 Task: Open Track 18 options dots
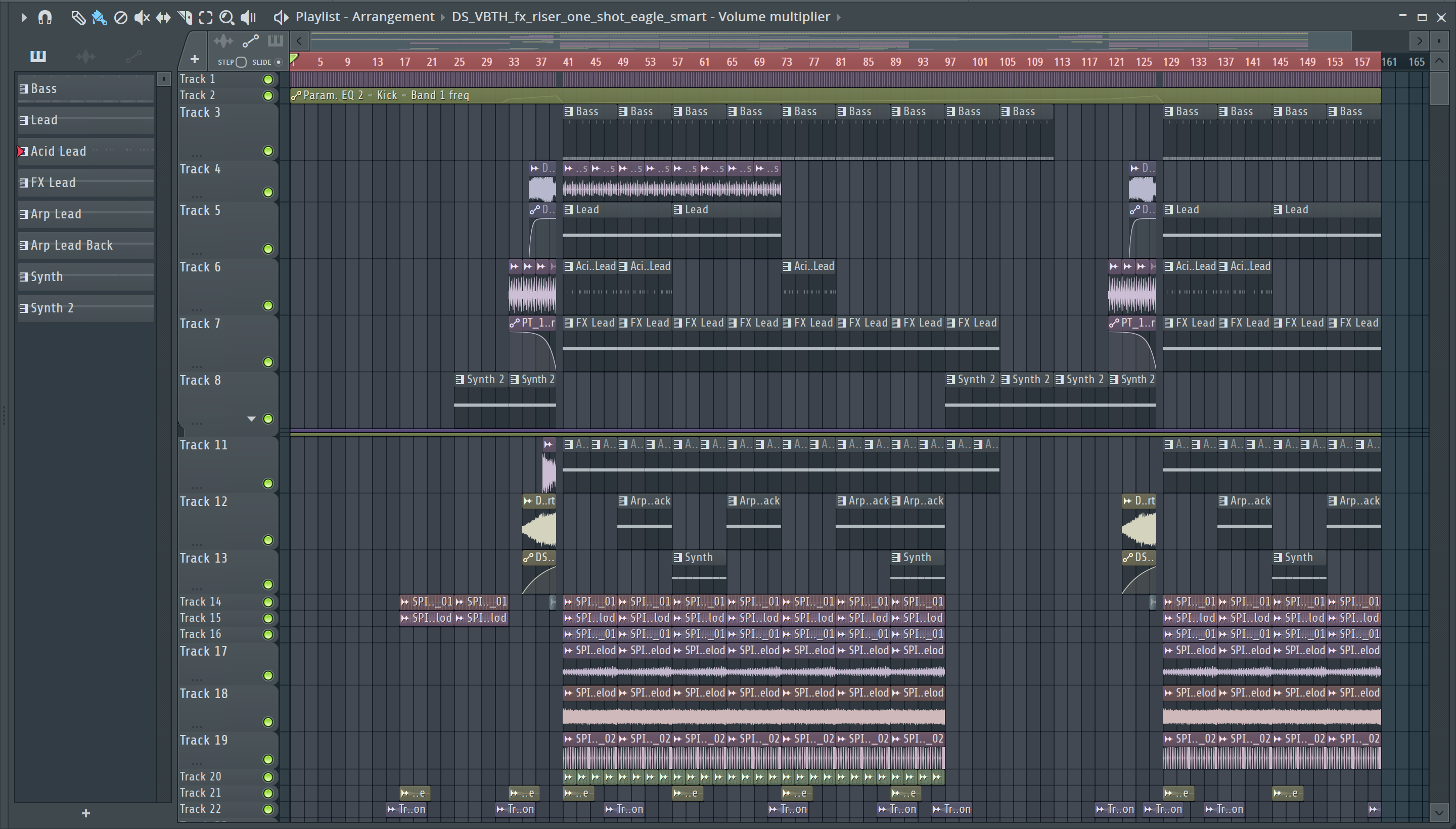tap(197, 726)
